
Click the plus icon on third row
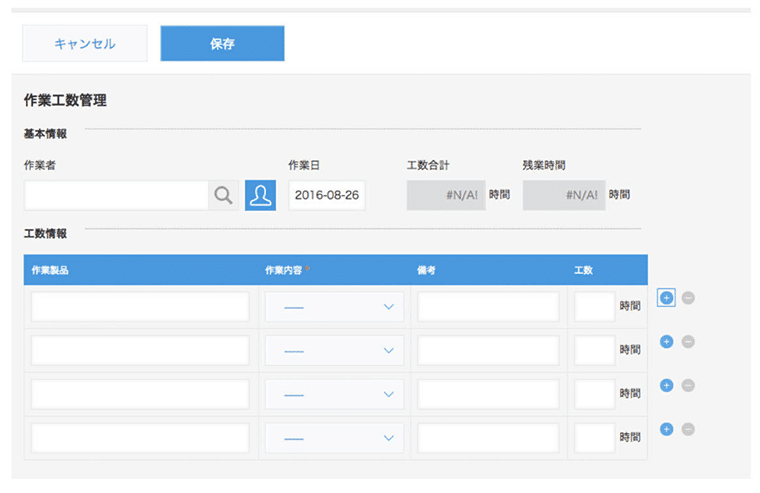[x=667, y=386]
